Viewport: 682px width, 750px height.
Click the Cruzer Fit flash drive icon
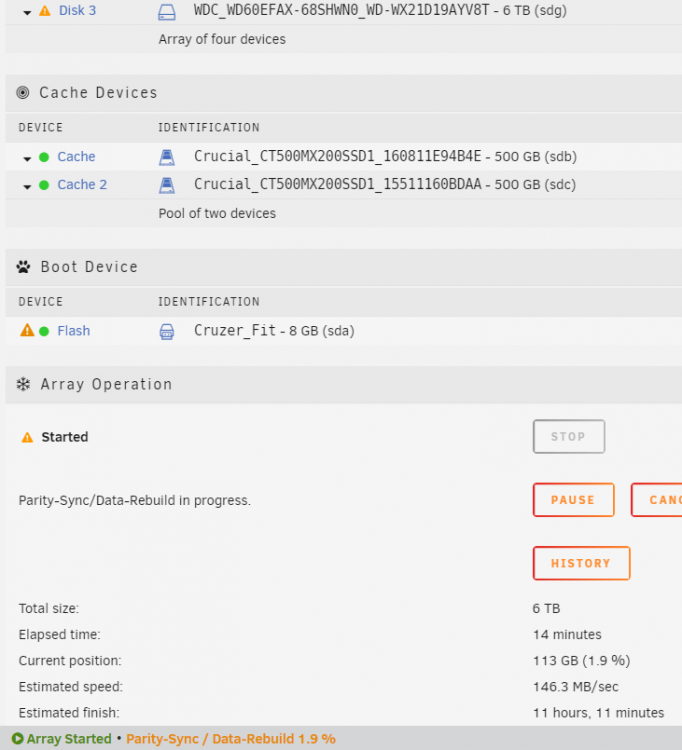(x=166, y=331)
